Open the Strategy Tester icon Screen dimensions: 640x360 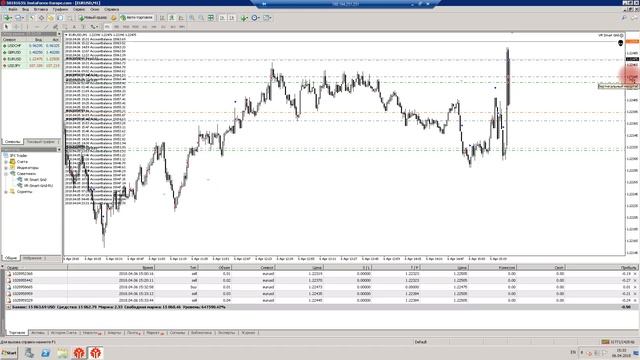pyautogui.click(x=69, y=18)
